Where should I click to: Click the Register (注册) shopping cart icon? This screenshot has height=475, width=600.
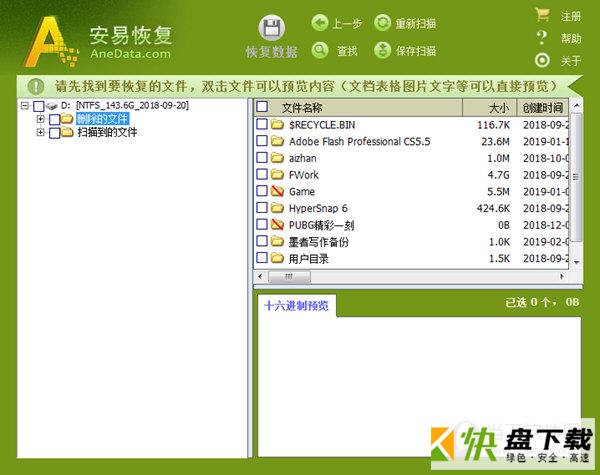click(542, 15)
